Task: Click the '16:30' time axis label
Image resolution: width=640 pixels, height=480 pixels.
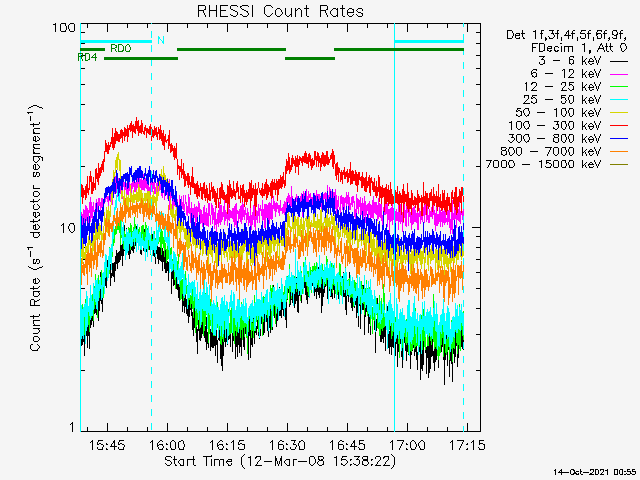Action: (287, 445)
